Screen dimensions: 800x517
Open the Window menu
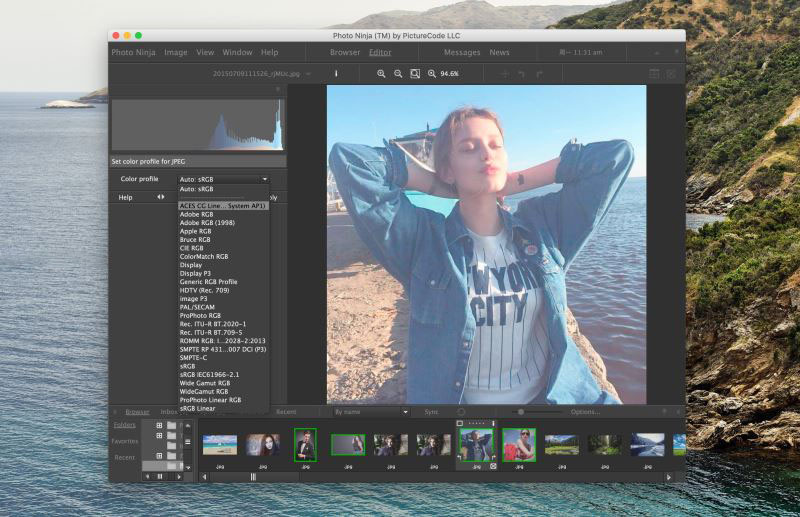click(237, 52)
